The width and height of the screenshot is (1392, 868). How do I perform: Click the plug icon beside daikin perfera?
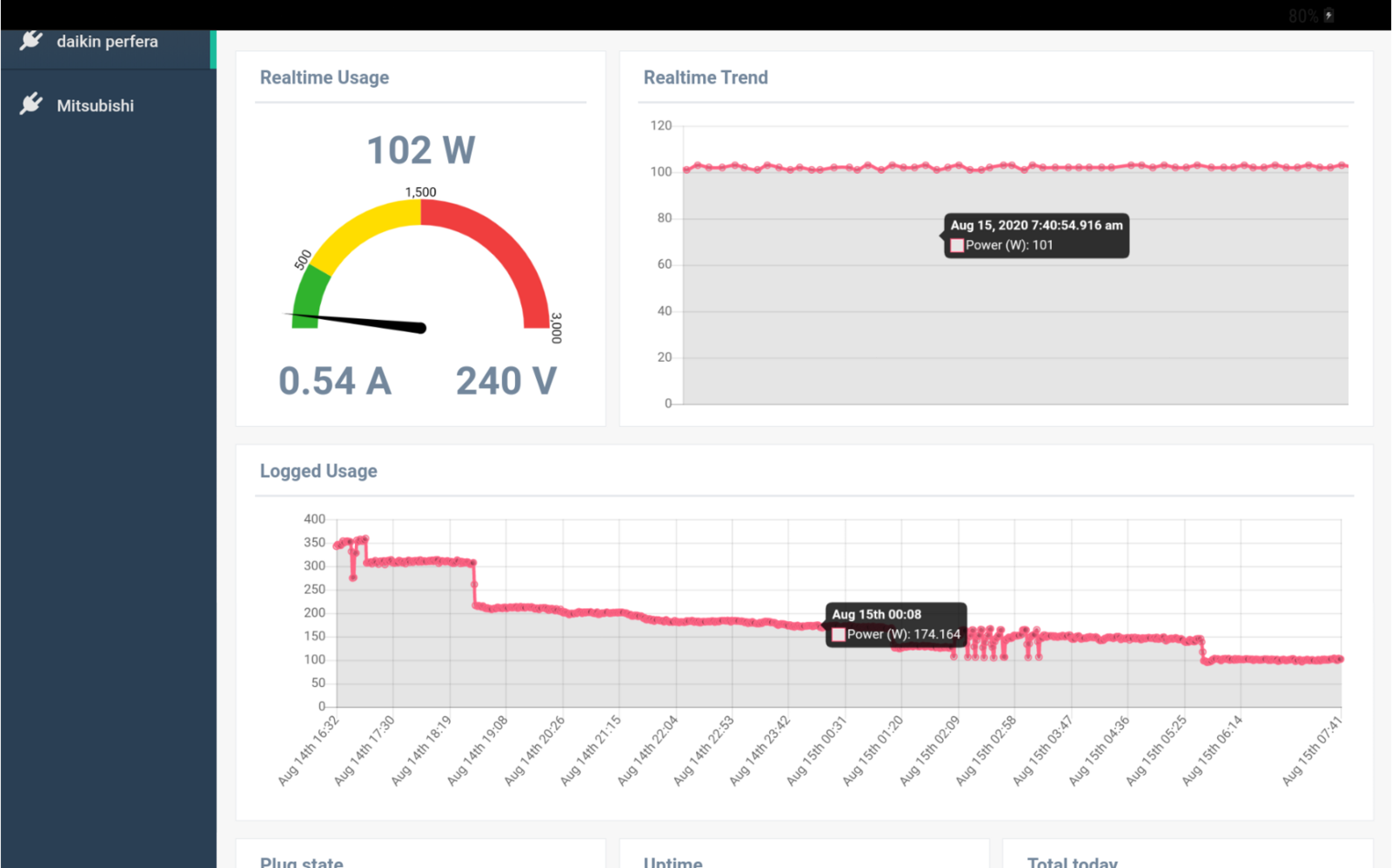pyautogui.click(x=31, y=40)
